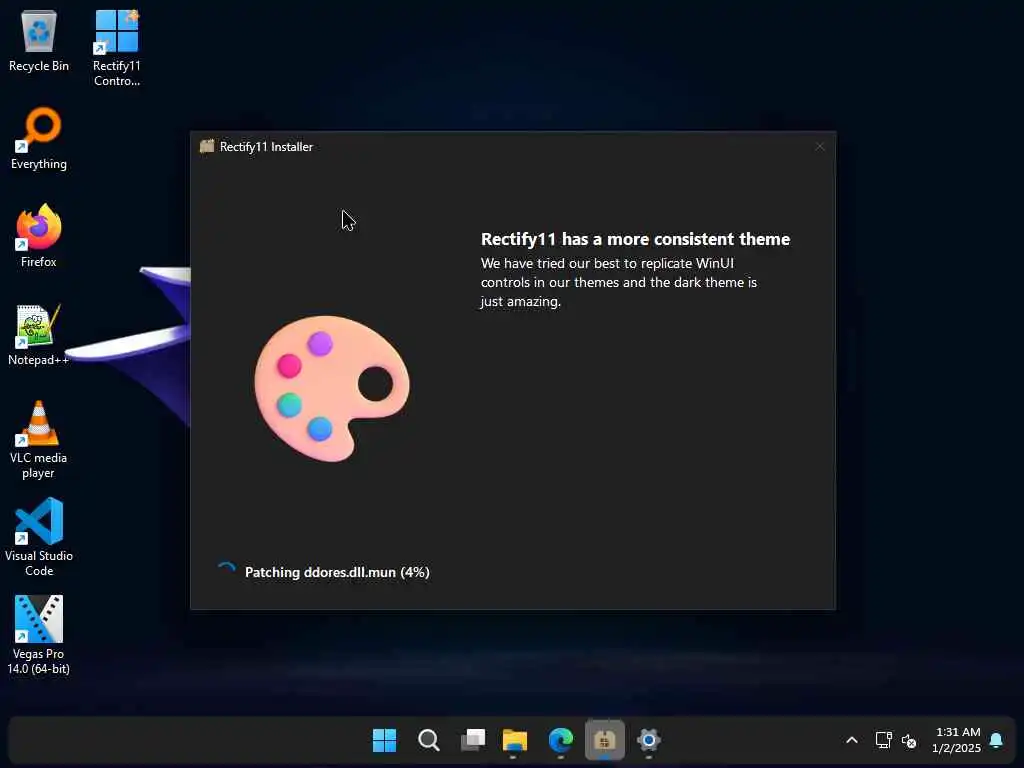Click the 'Rectify11 has a more consistent theme' heading
The width and height of the screenshot is (1024, 768).
[635, 239]
